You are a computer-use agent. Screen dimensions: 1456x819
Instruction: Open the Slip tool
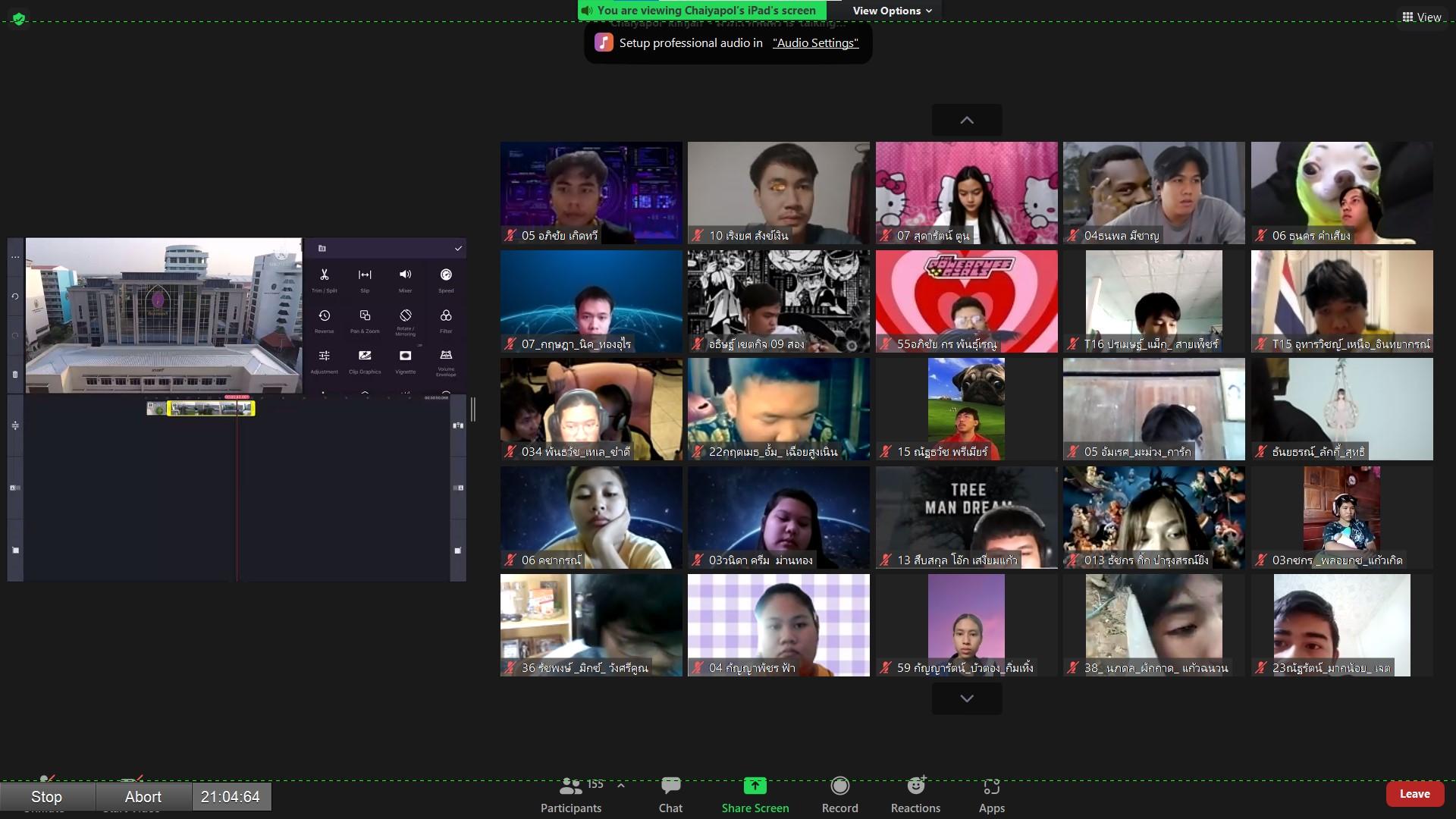pyautogui.click(x=365, y=279)
